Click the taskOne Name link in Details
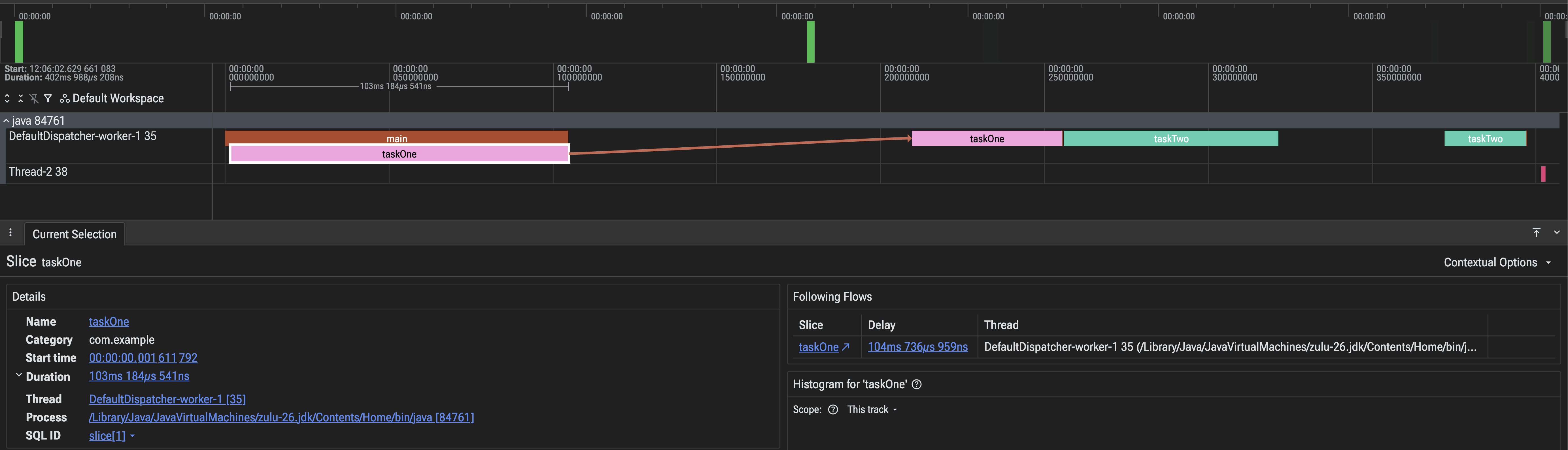The height and width of the screenshot is (450, 1568). pyautogui.click(x=109, y=322)
